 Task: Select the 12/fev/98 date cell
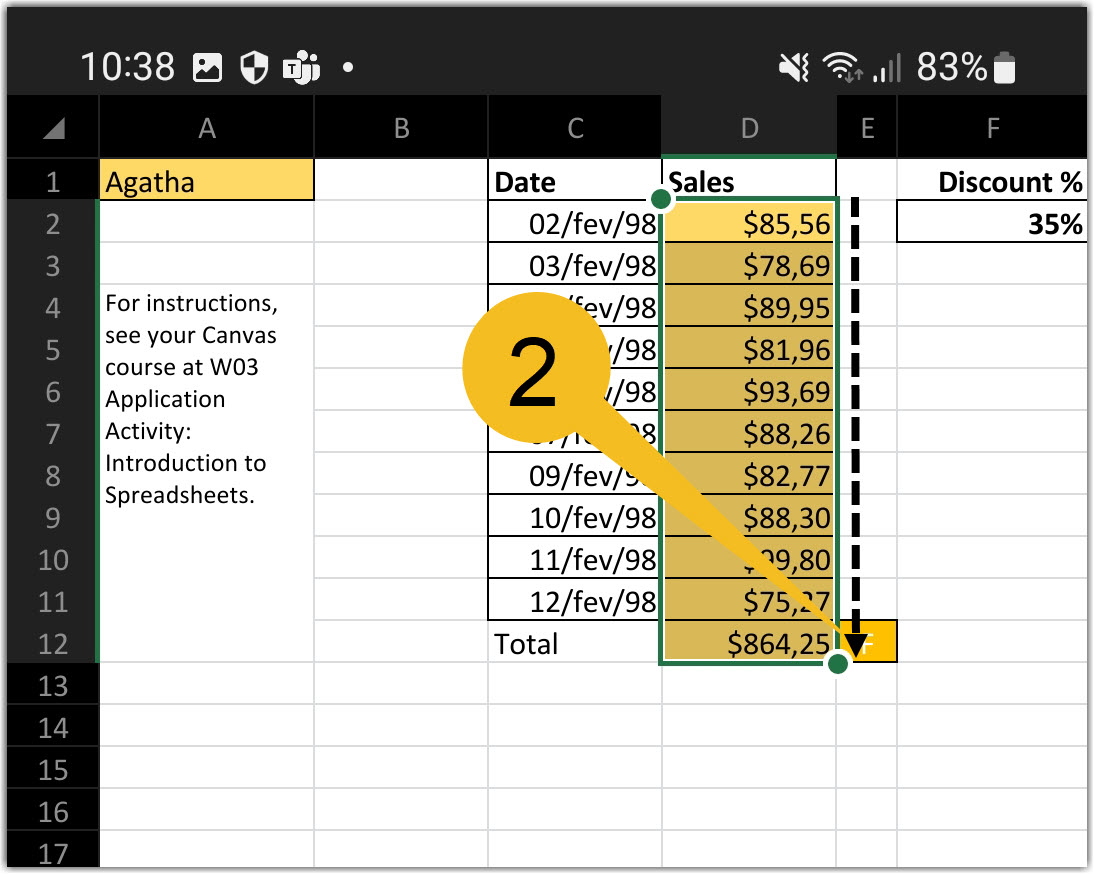click(x=575, y=601)
